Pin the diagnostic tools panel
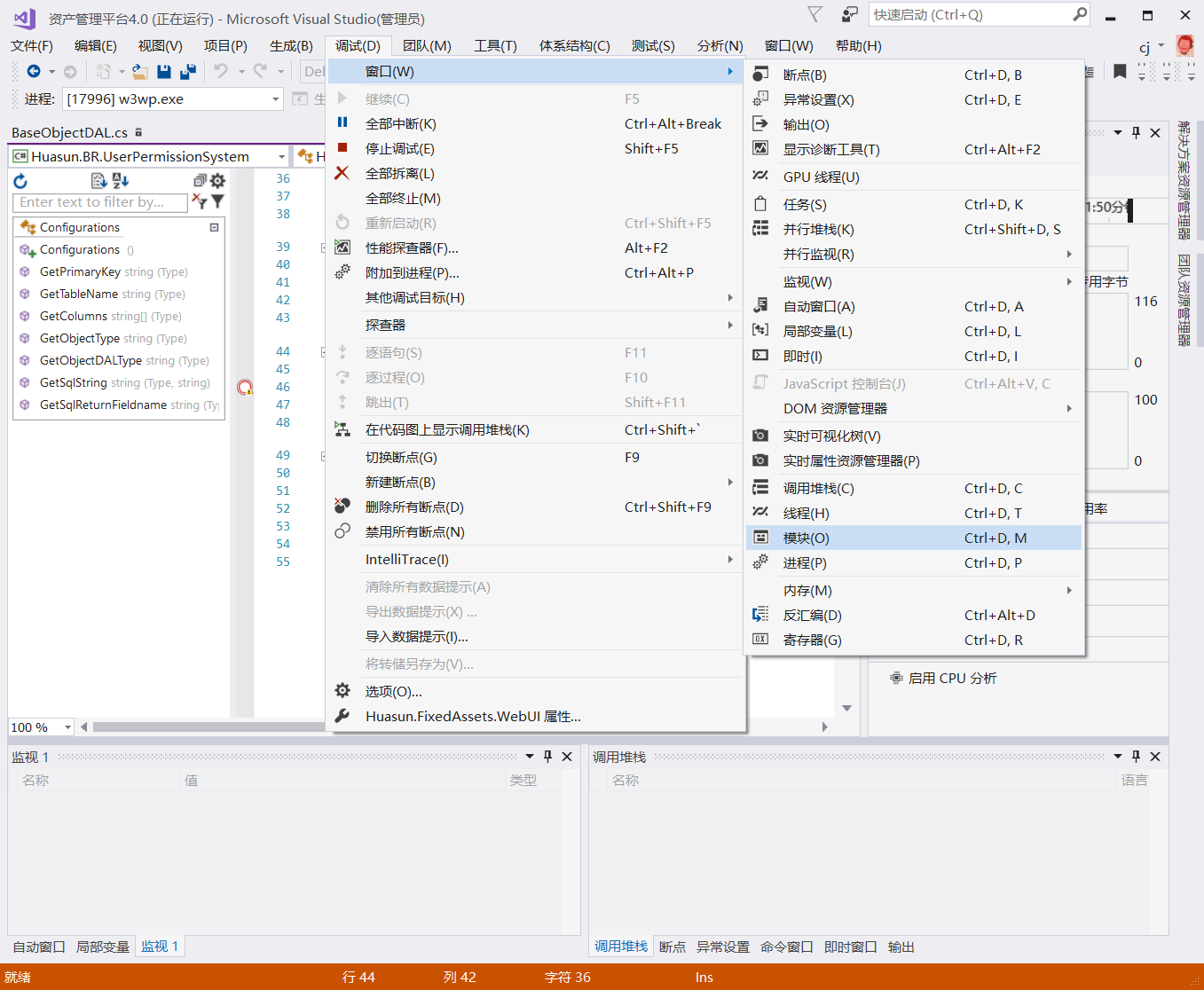The width and height of the screenshot is (1204, 990). [x=1136, y=133]
